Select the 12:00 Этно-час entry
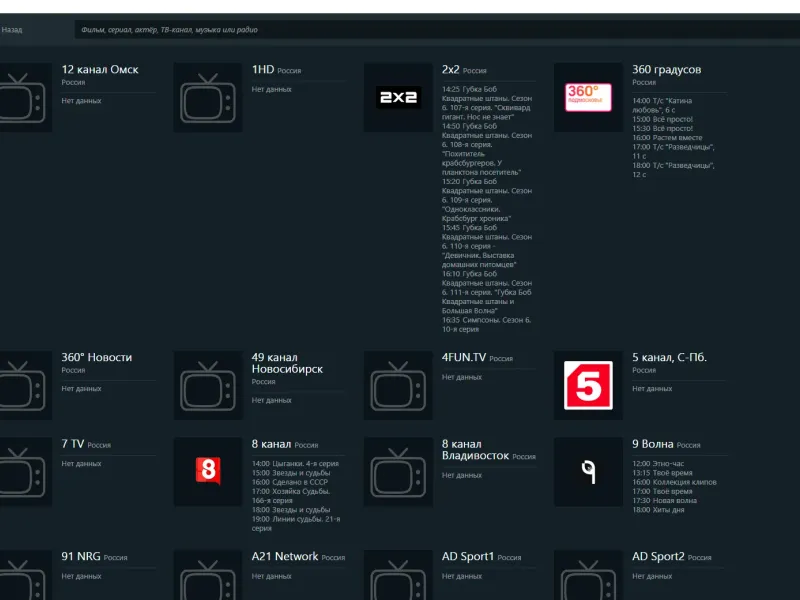The width and height of the screenshot is (800, 600). point(658,464)
